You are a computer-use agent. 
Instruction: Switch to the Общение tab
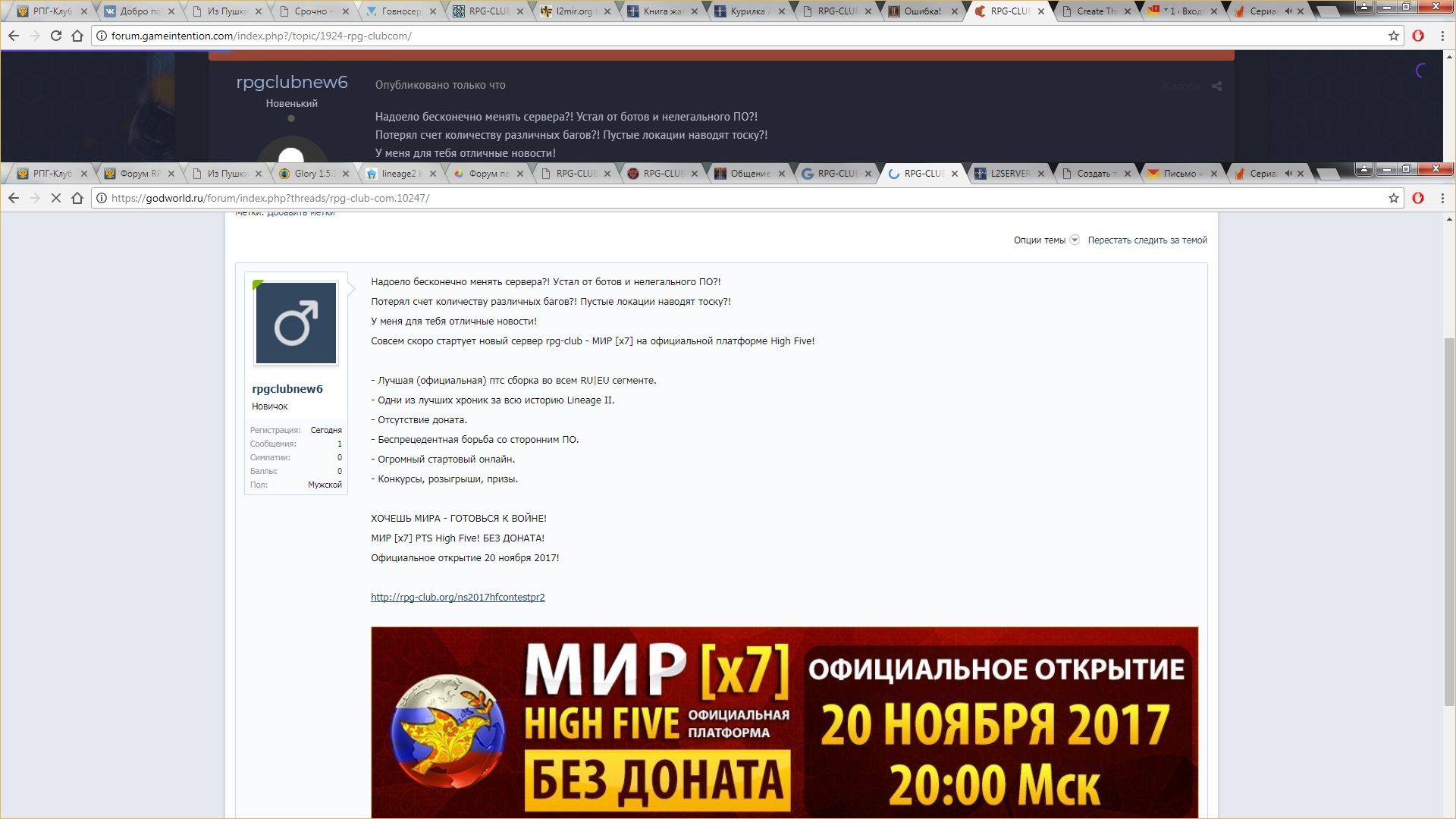tap(750, 174)
